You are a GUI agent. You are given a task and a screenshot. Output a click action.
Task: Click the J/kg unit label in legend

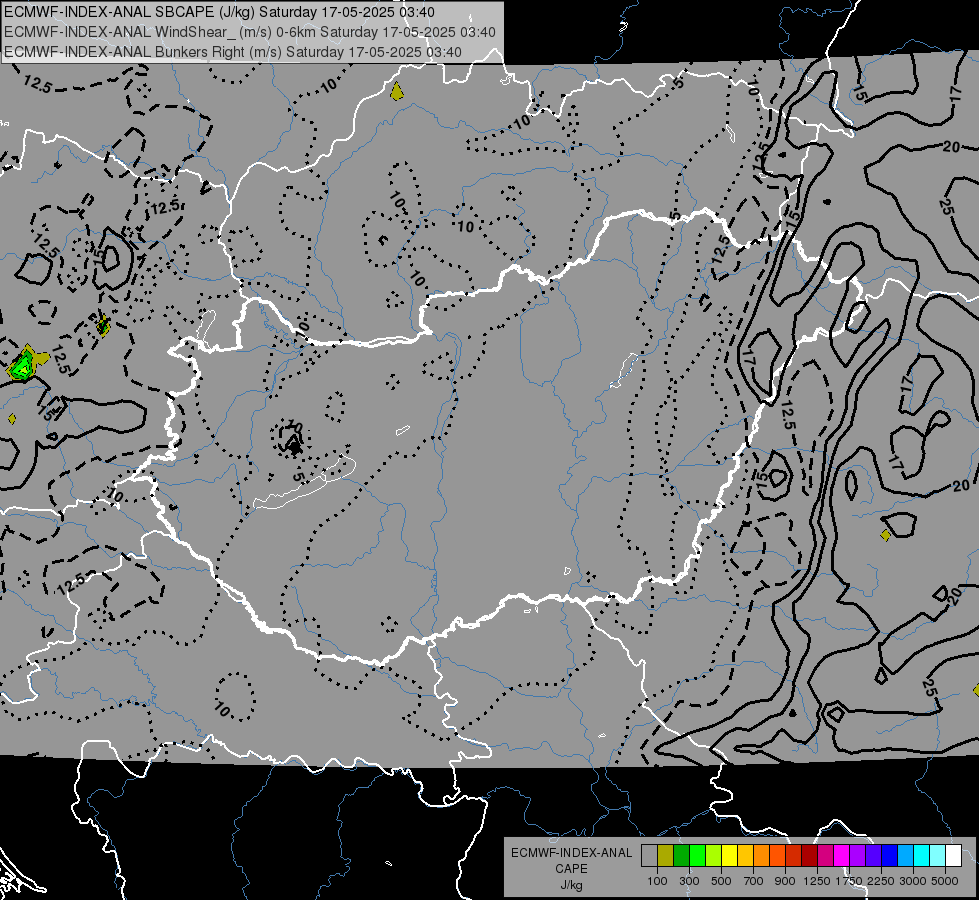(571, 885)
